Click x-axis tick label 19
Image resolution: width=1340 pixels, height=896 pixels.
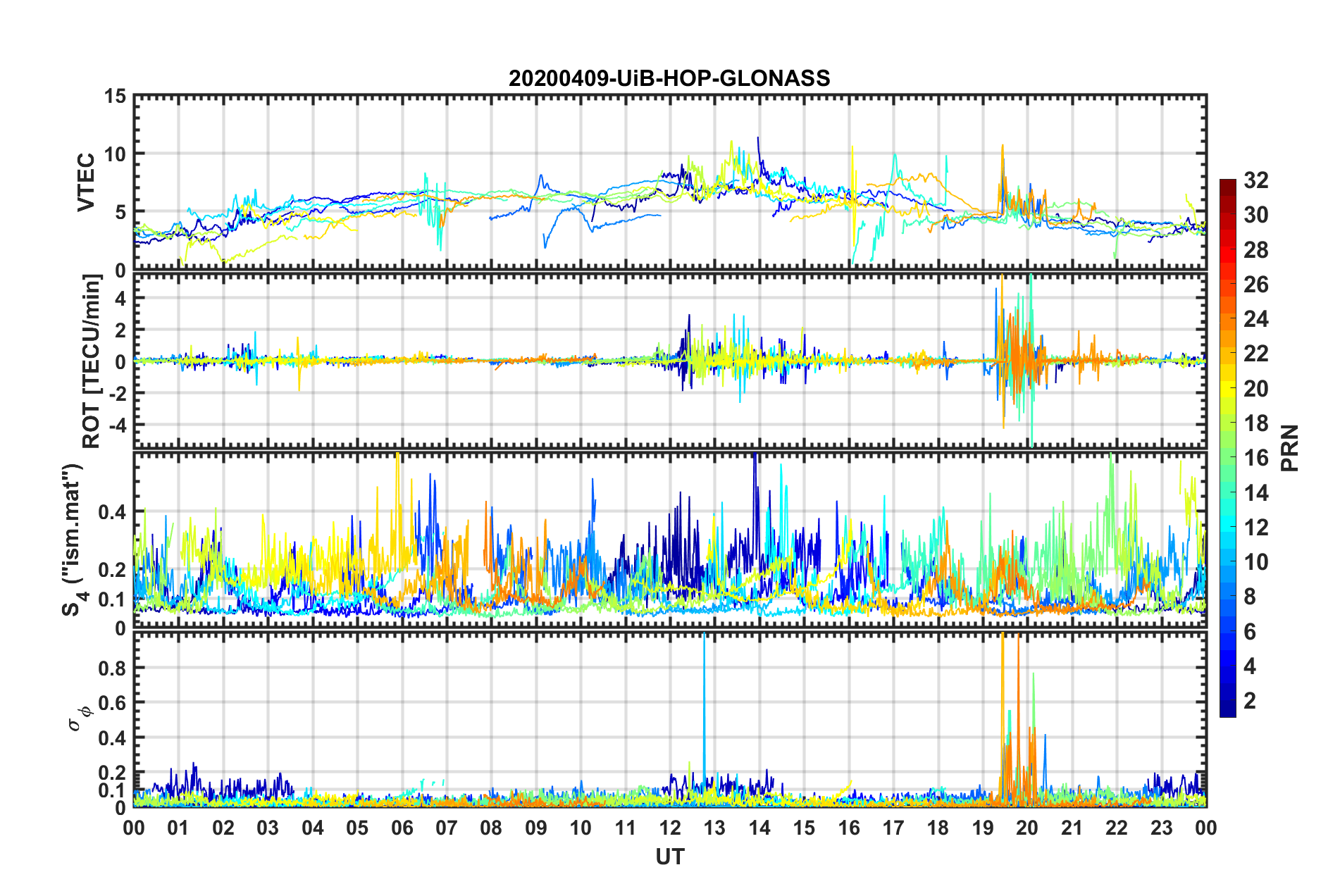983,828
